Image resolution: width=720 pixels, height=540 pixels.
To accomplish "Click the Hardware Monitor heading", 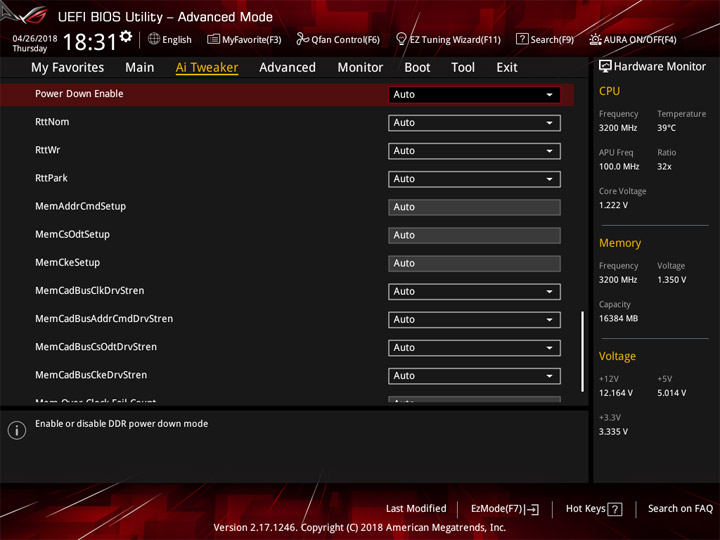I will (659, 67).
